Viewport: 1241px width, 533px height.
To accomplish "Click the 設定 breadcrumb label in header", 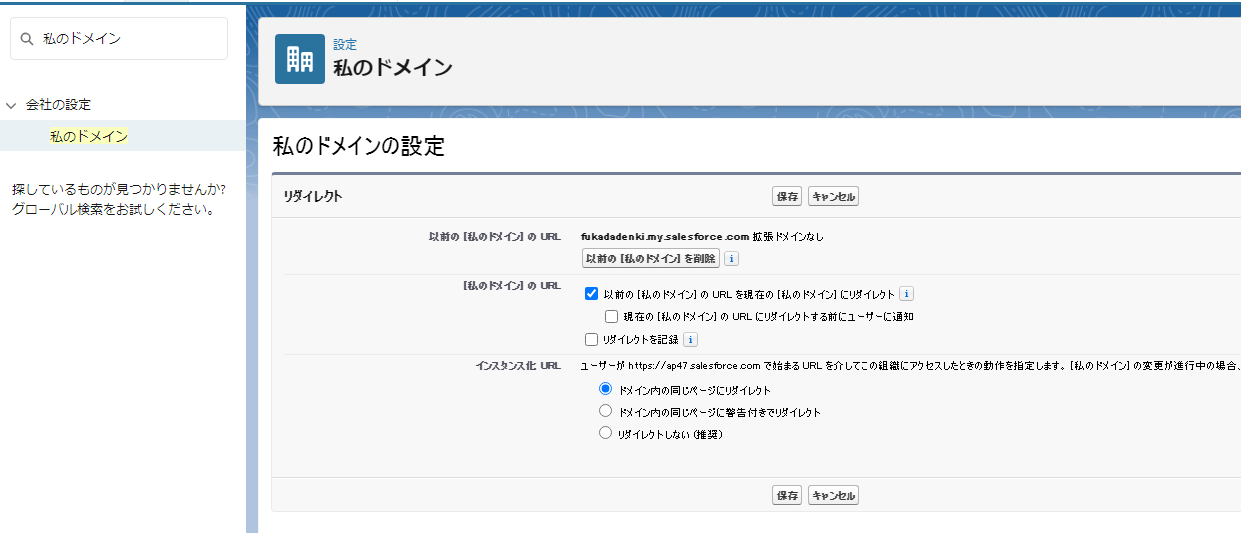I will pyautogui.click(x=345, y=45).
